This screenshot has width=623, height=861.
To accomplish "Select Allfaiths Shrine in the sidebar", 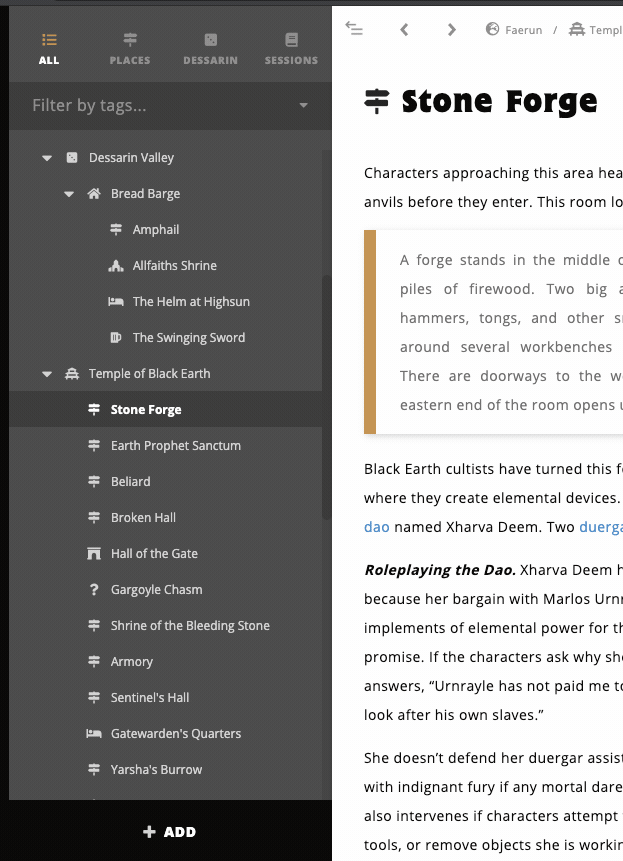I will click(175, 266).
